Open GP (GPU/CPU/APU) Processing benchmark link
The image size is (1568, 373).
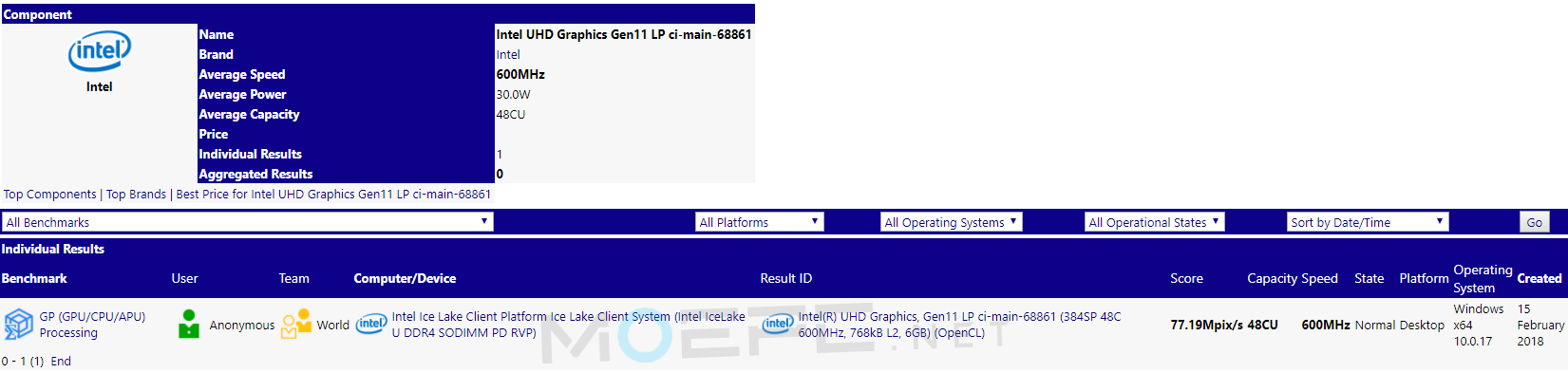[92, 325]
